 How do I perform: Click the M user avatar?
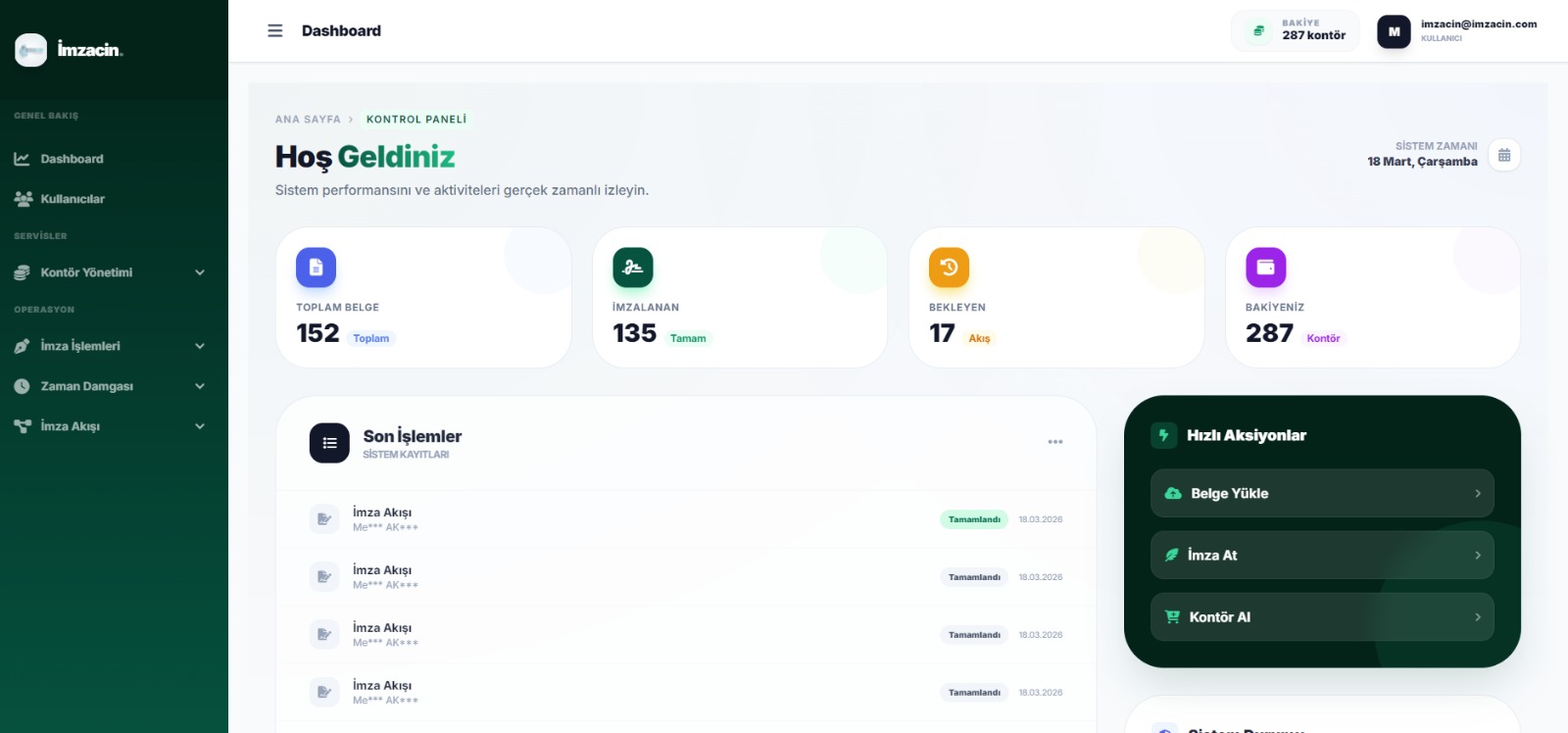1394,32
